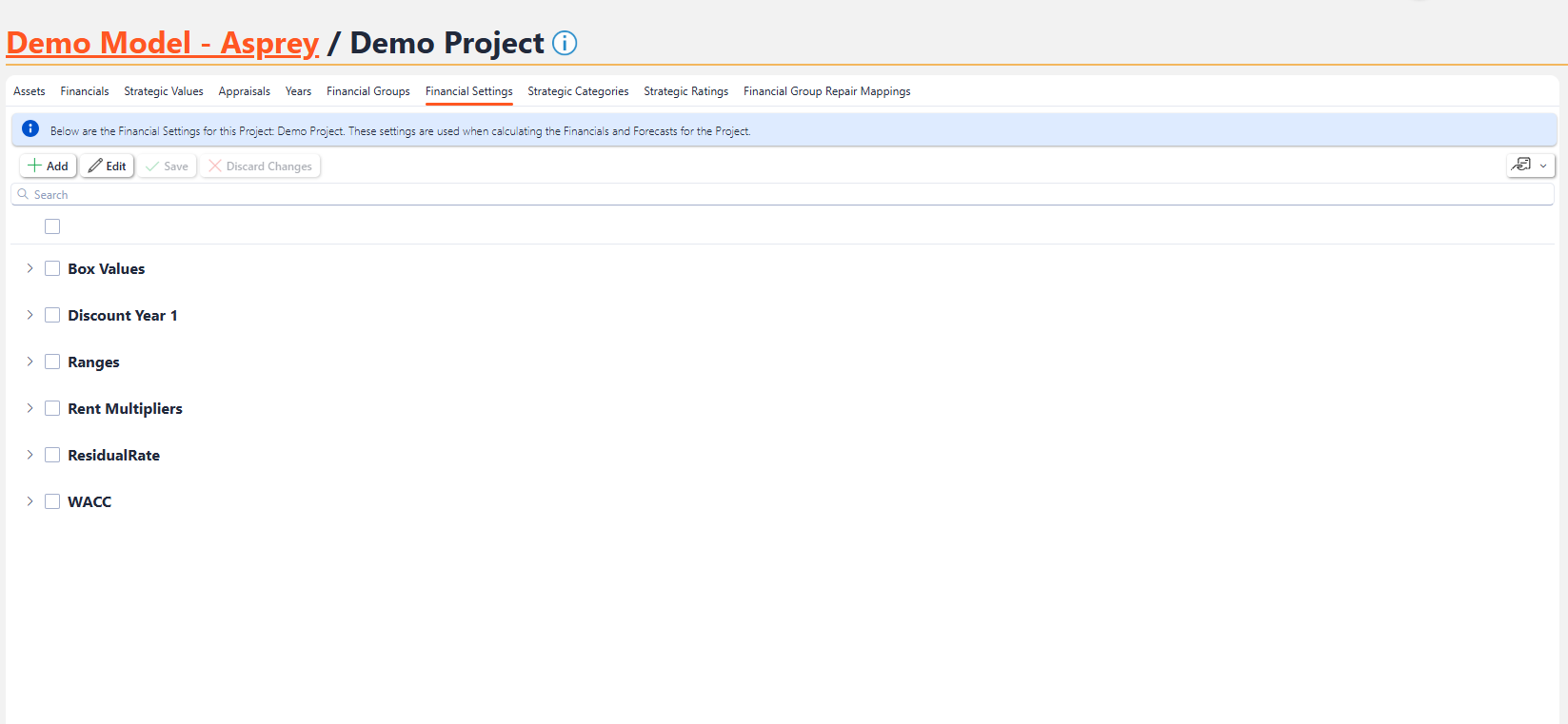Open the layout options dropdown at top right
This screenshot has width=1568, height=724.
1530,166
